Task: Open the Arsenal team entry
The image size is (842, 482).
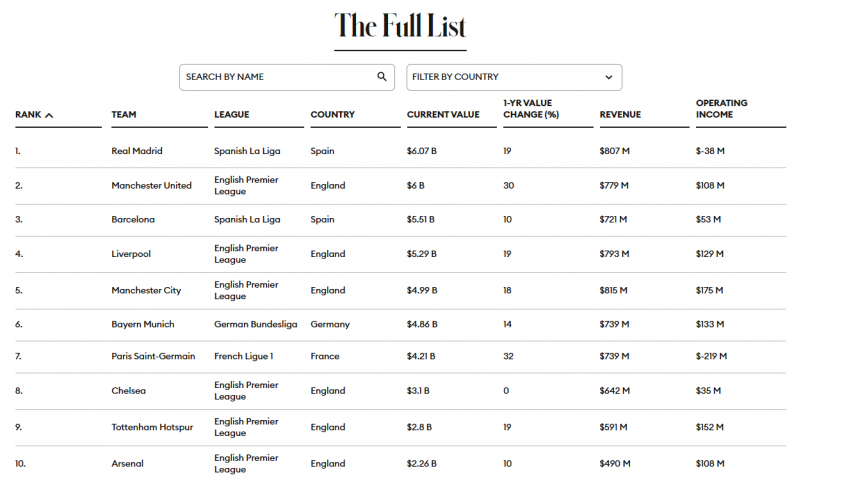Action: click(127, 463)
